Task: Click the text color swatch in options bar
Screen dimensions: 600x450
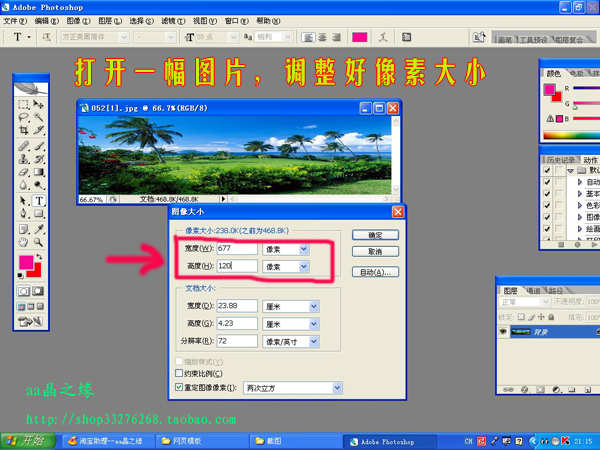Action: [359, 37]
